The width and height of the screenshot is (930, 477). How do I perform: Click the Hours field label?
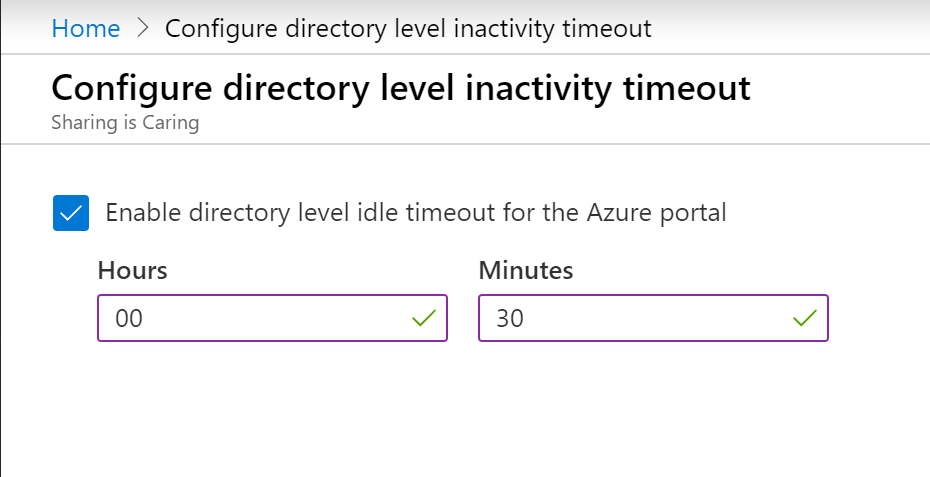133,271
